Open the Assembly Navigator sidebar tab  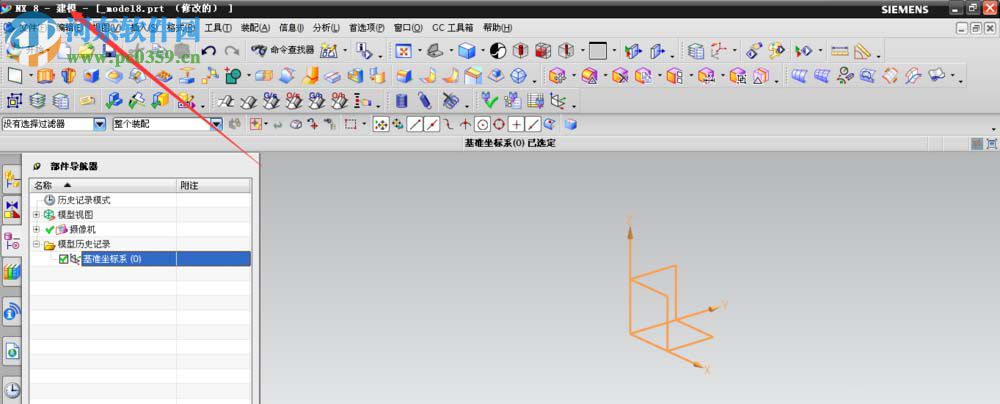(12, 180)
